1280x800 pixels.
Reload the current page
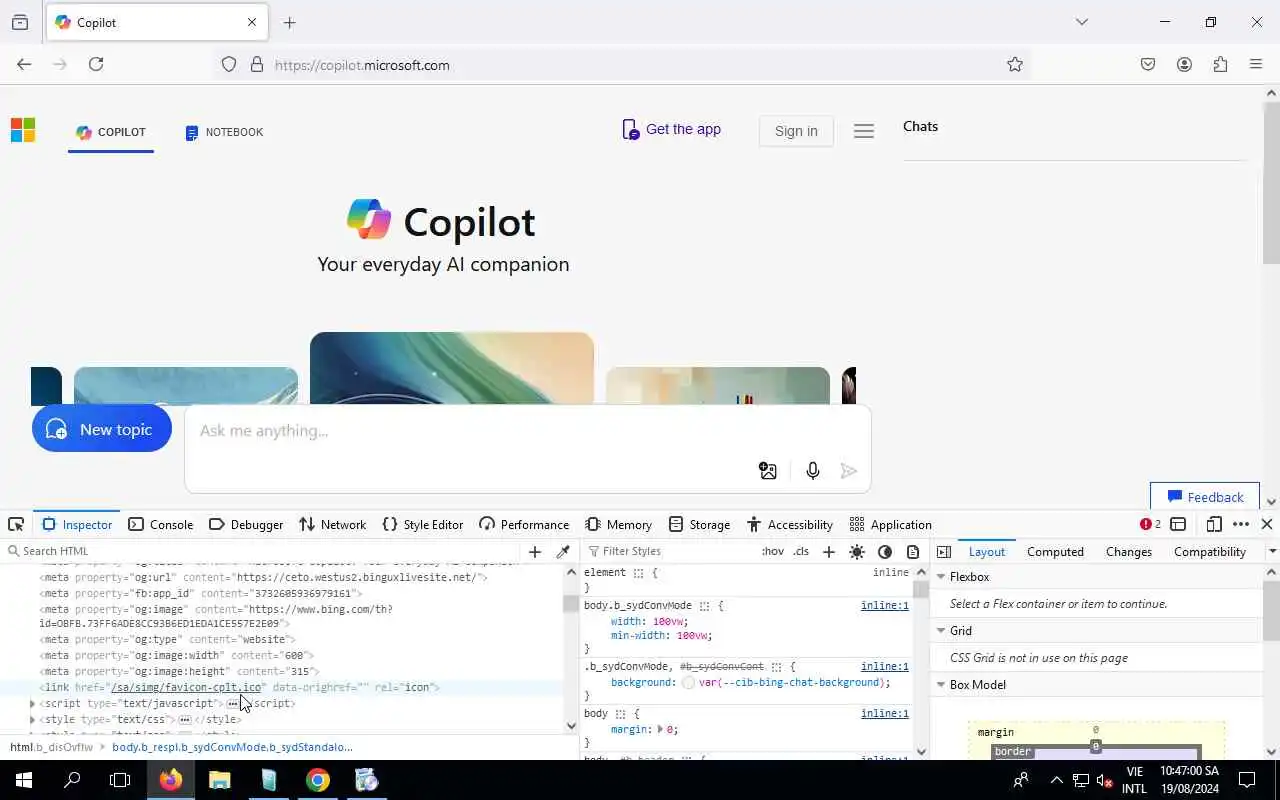point(96,64)
